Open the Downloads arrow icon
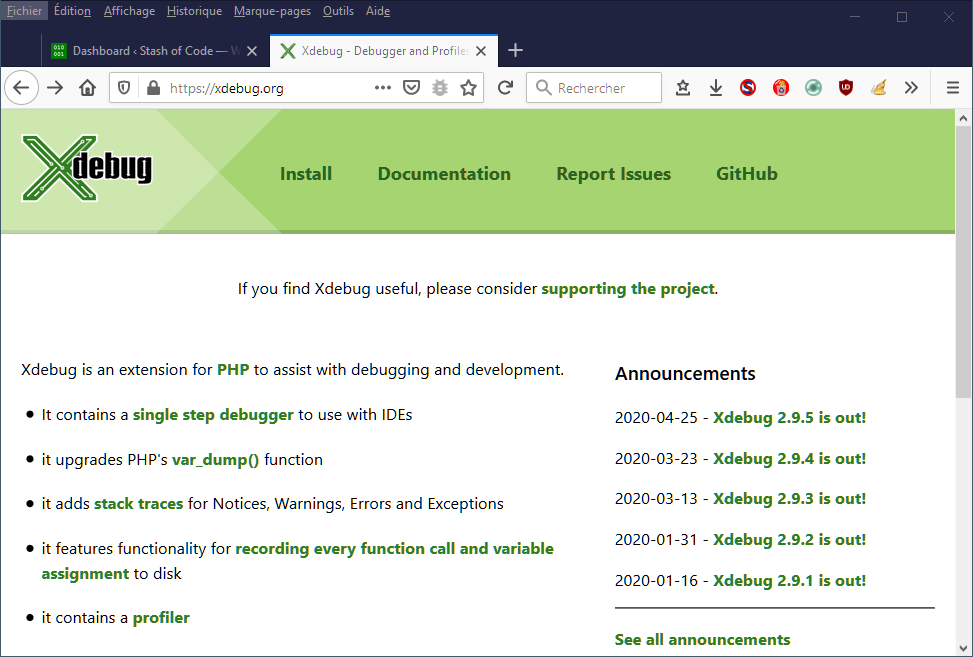Image resolution: width=973 pixels, height=657 pixels. pos(716,88)
